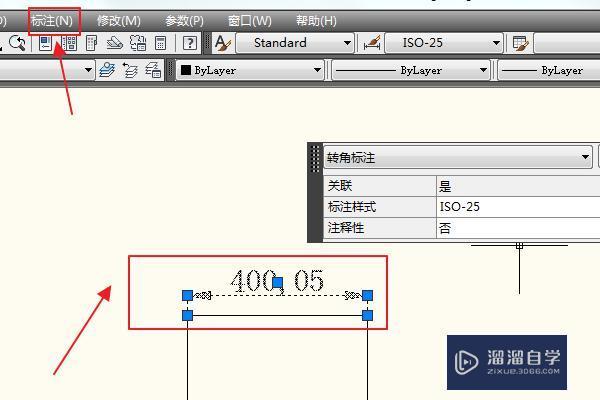
Task: Click the 否 value of 注释性
Action: [445, 229]
